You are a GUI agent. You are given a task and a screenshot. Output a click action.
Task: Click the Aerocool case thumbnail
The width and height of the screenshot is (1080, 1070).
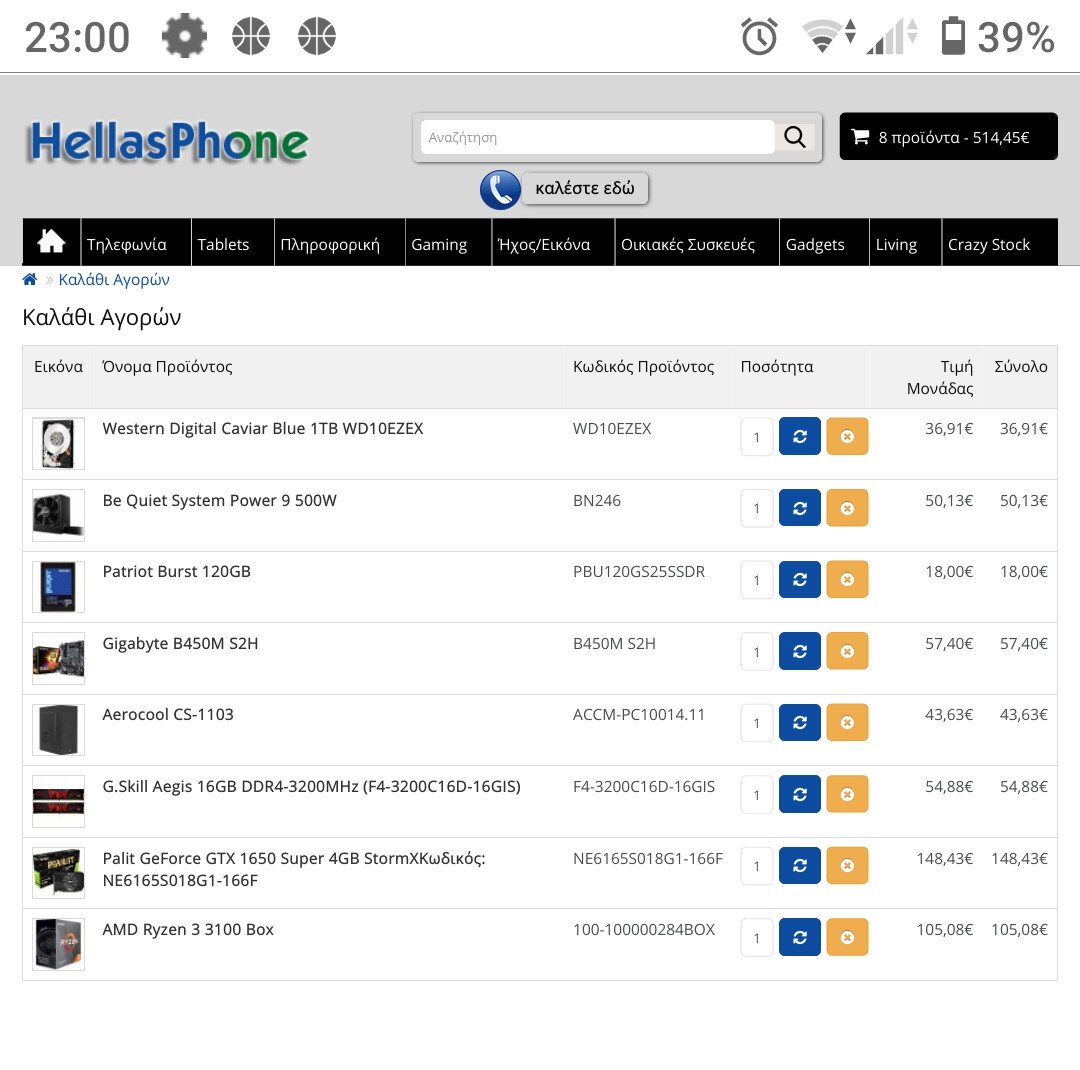pos(59,730)
